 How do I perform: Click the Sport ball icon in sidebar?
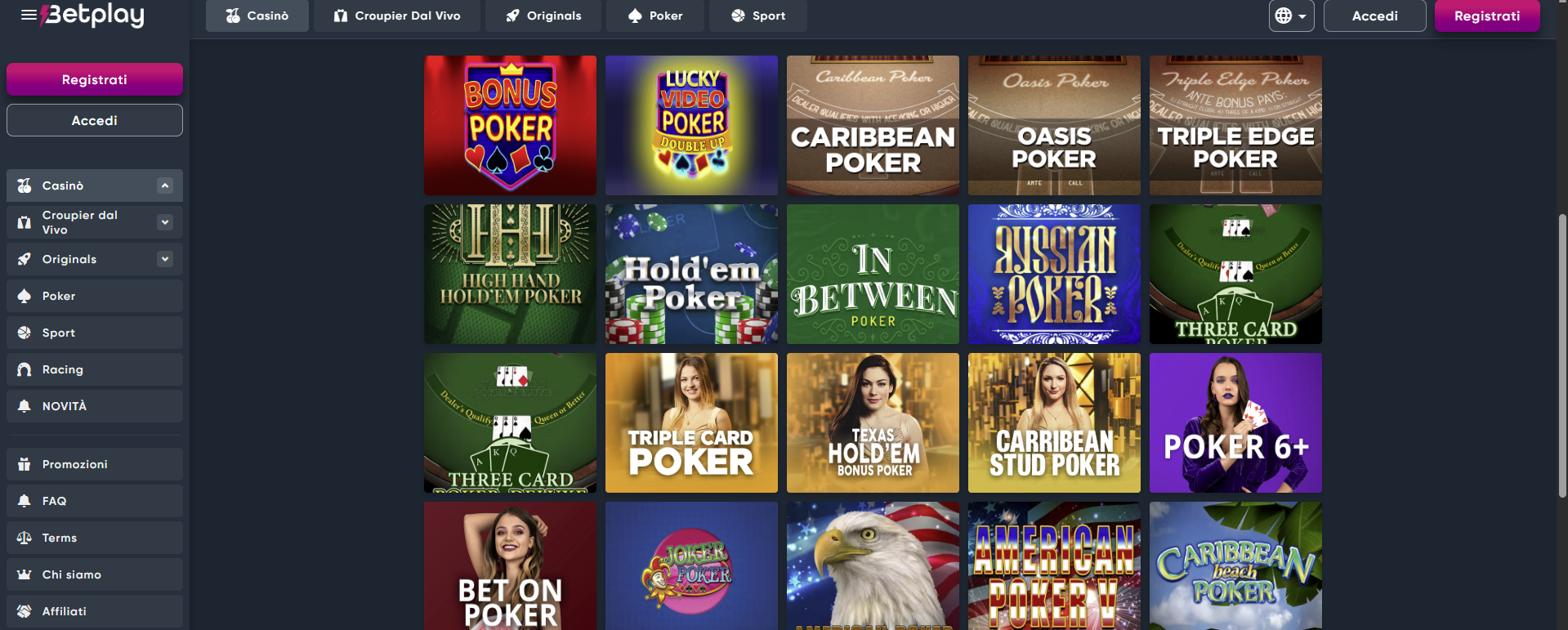pos(25,333)
